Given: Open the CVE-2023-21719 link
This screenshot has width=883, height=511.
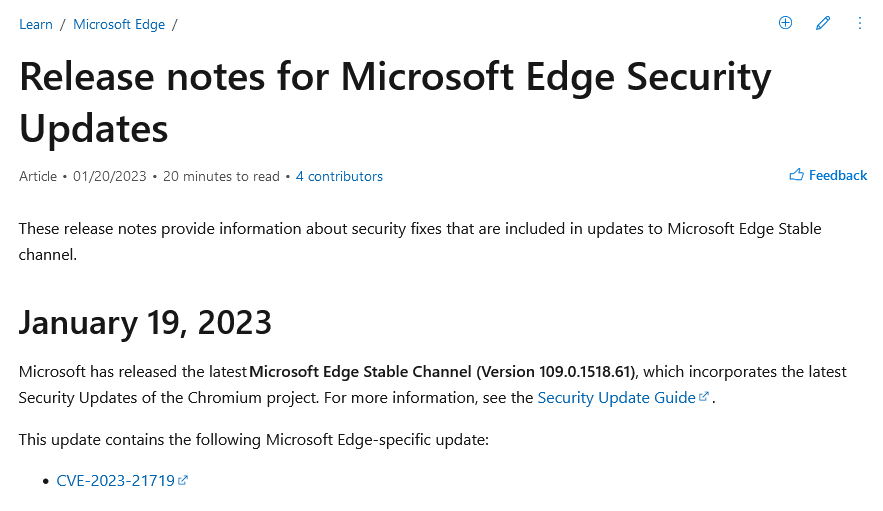Looking at the screenshot, I should click(x=115, y=480).
